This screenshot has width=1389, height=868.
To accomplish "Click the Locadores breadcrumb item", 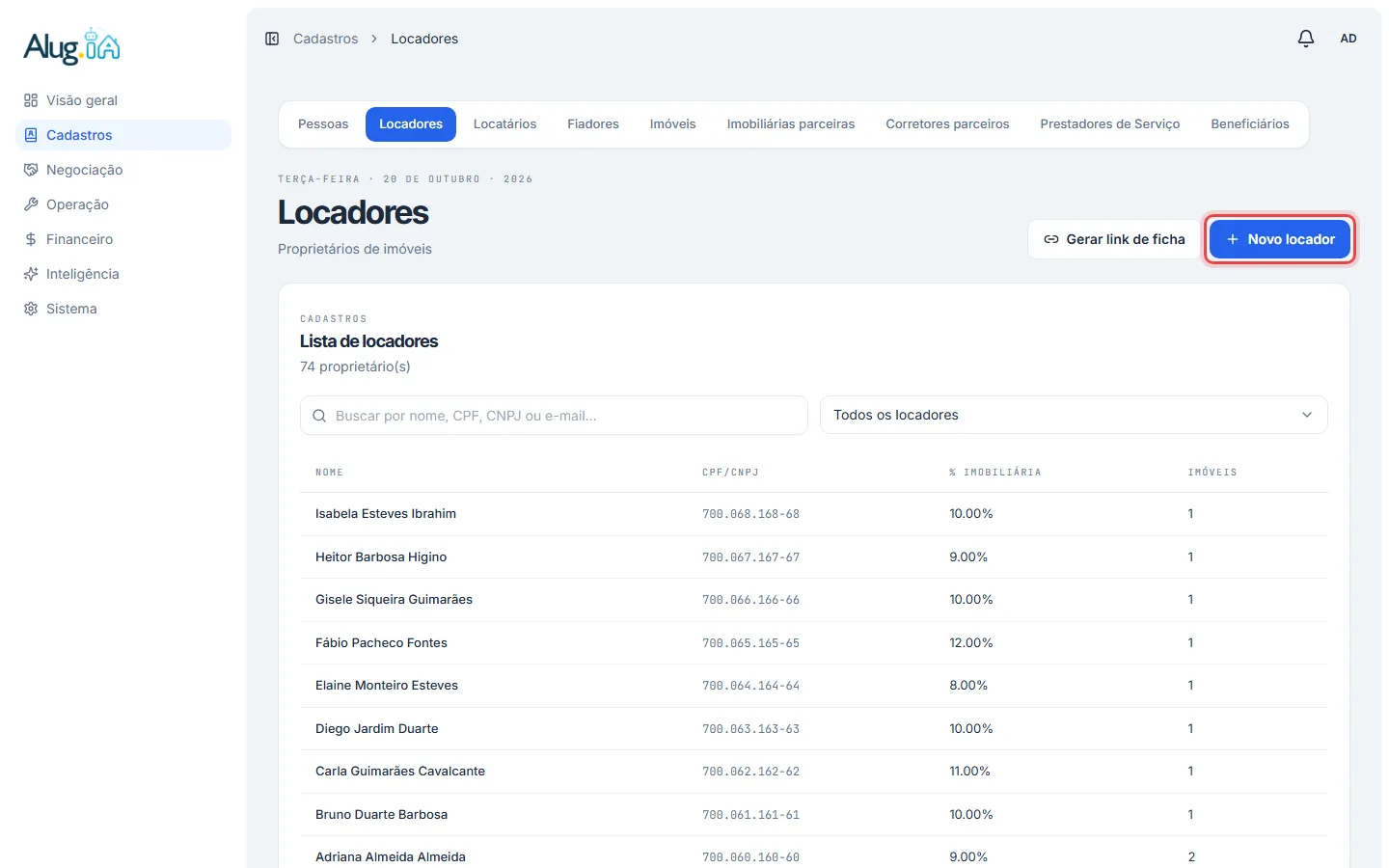I will (424, 39).
